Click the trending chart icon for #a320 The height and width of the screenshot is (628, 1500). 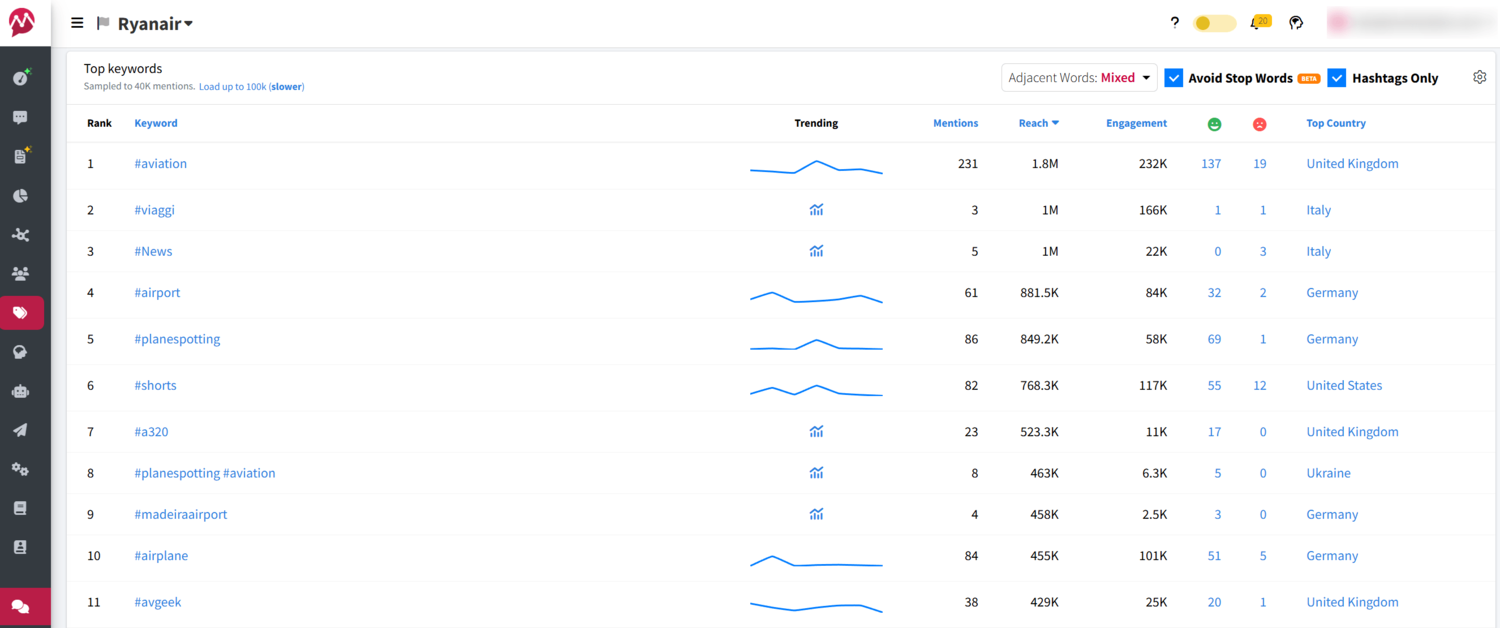[x=816, y=432]
